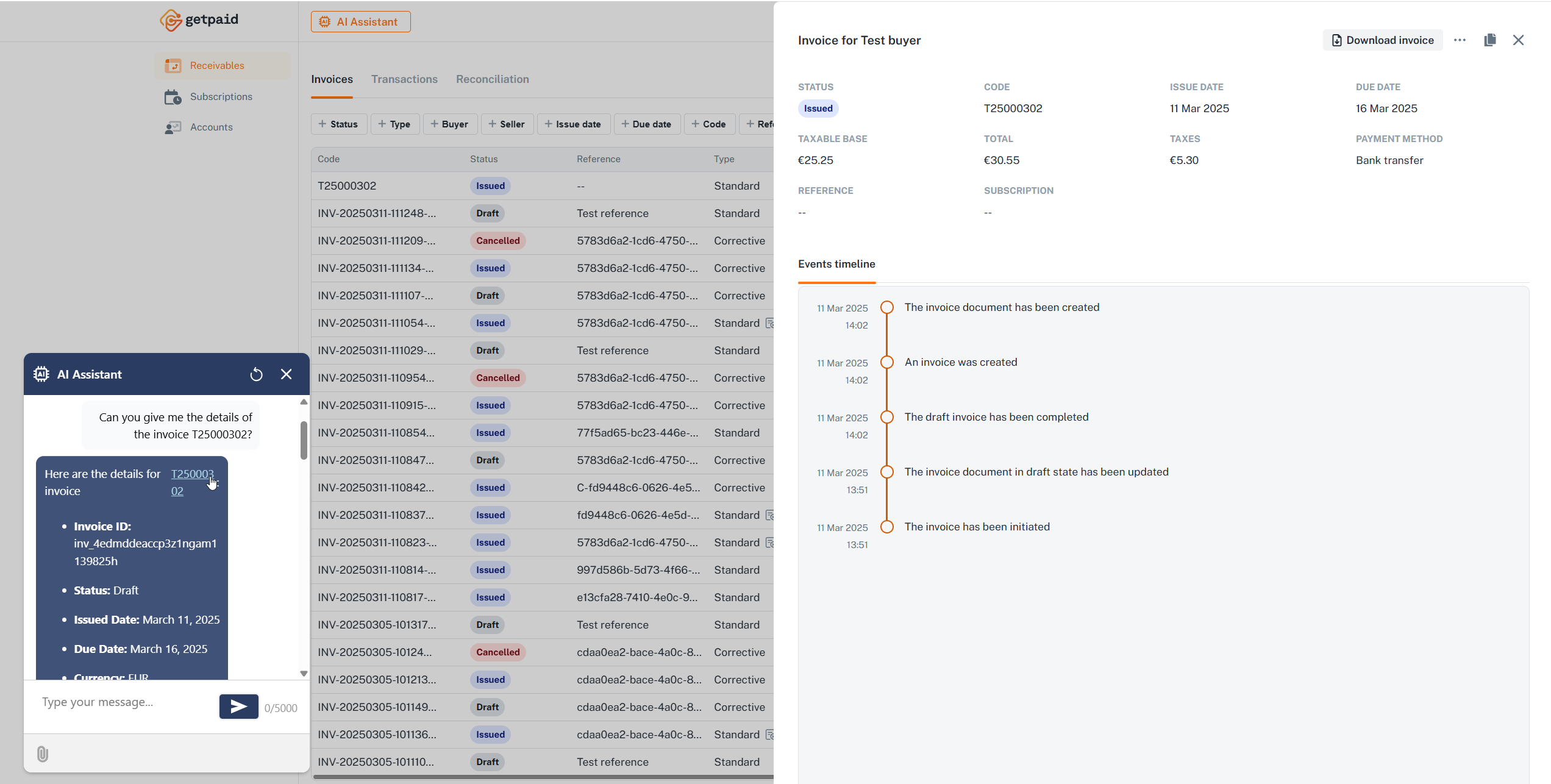This screenshot has width=1551, height=784.
Task: Click the chat panel scrollbar thumb
Action: pos(304,440)
